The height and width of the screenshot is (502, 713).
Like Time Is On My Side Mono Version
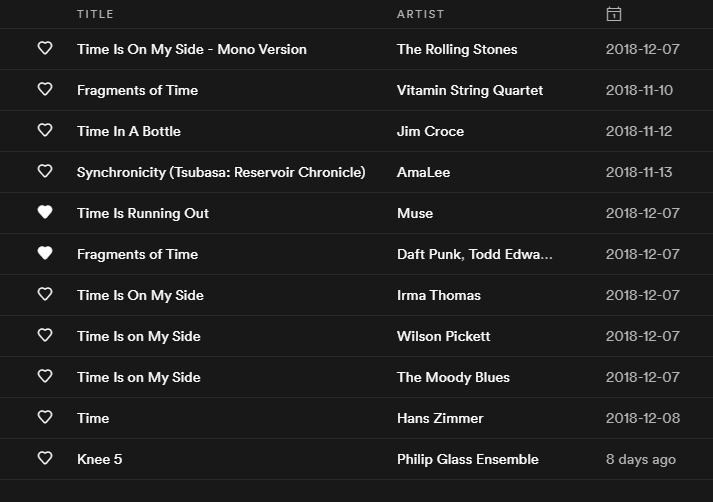coord(45,49)
